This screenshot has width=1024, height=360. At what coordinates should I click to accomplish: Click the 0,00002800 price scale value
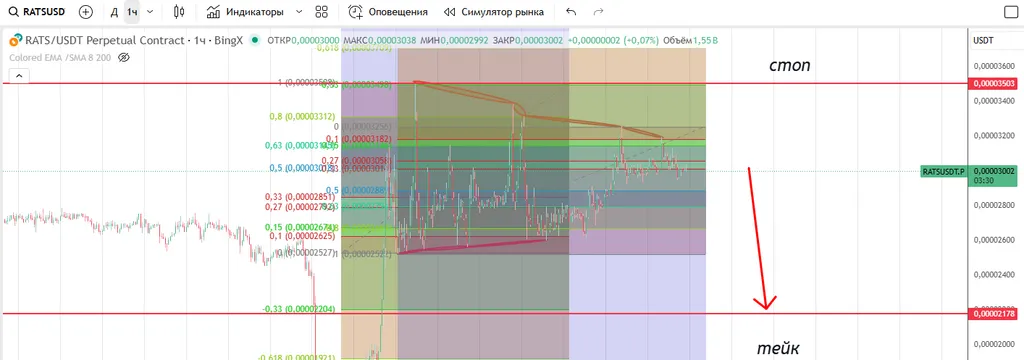click(x=994, y=205)
